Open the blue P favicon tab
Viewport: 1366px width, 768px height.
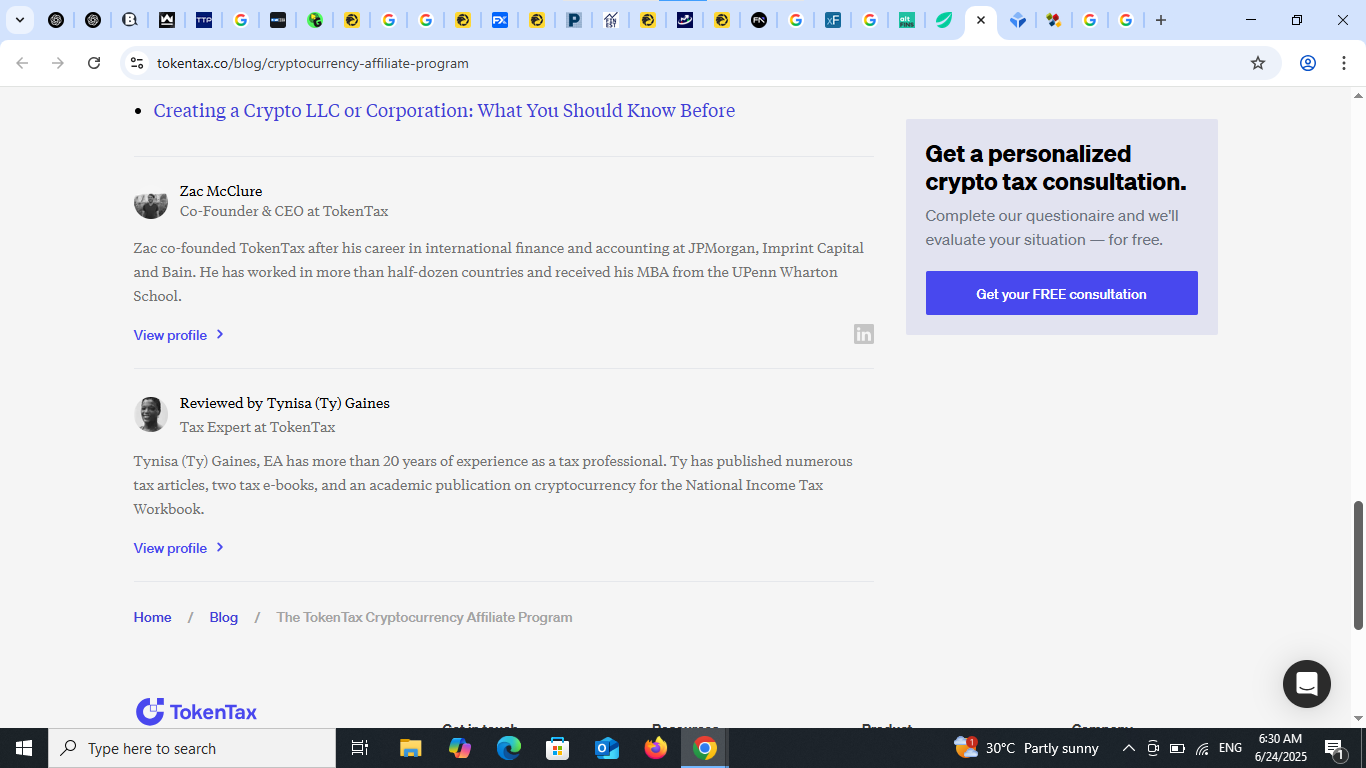tap(574, 20)
